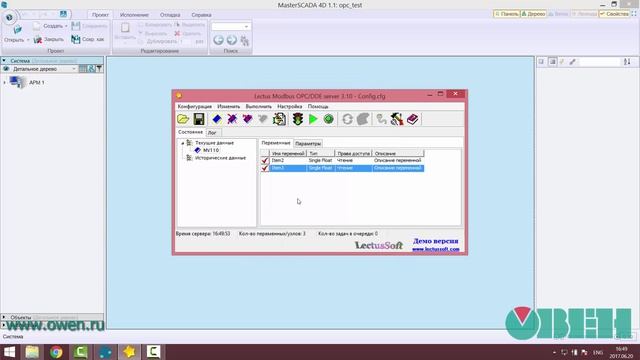The width and height of the screenshot is (640, 360).
Task: Open the Выполнить menu
Action: point(258,107)
